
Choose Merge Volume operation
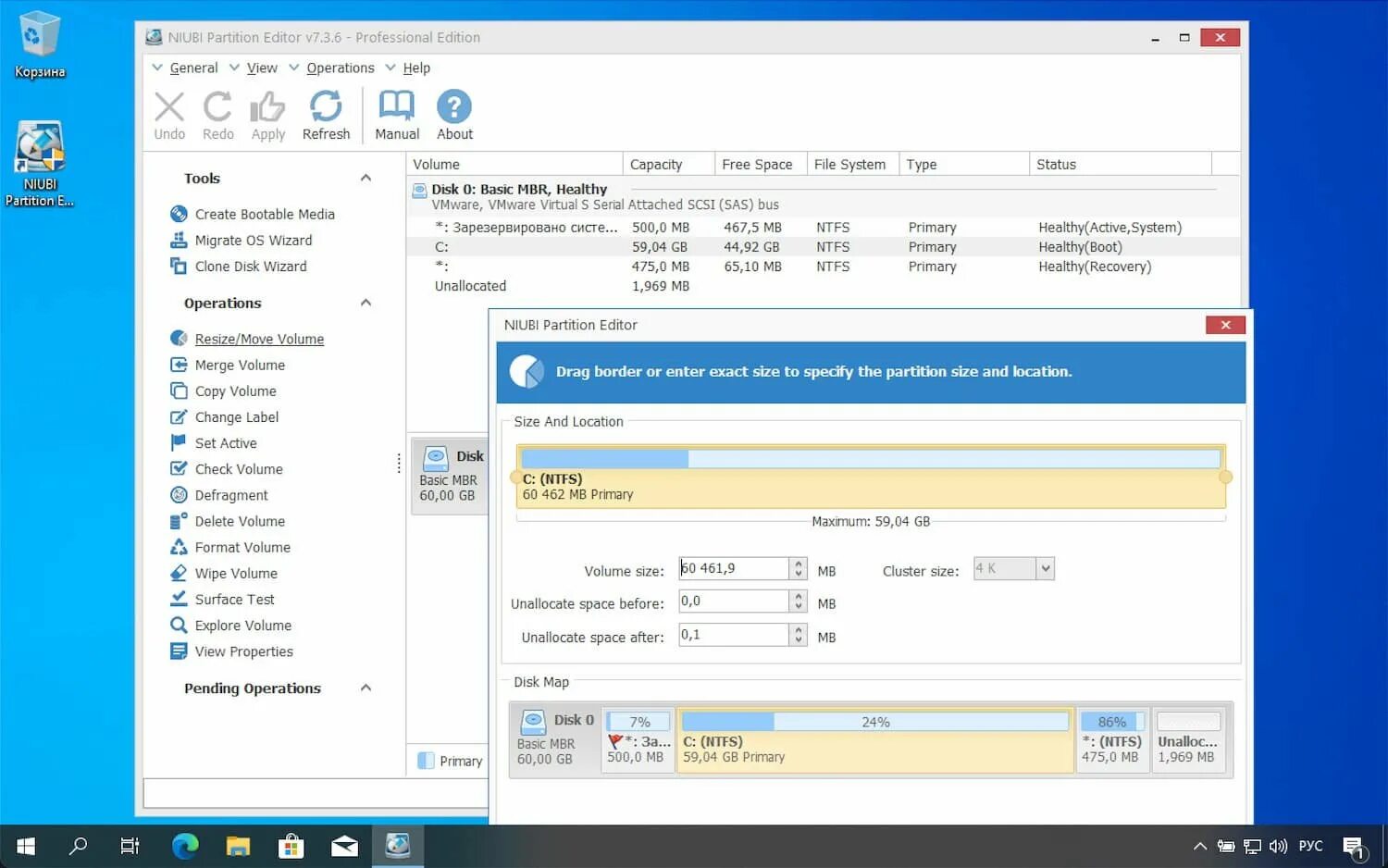[240, 365]
